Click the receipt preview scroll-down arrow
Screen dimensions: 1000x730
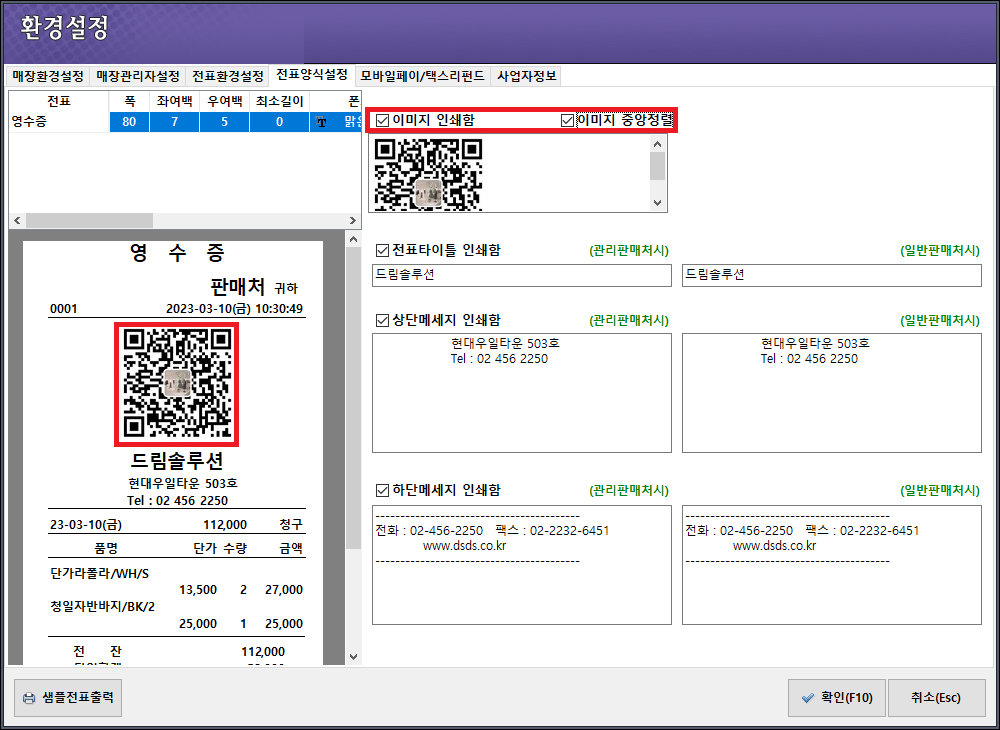click(x=353, y=656)
